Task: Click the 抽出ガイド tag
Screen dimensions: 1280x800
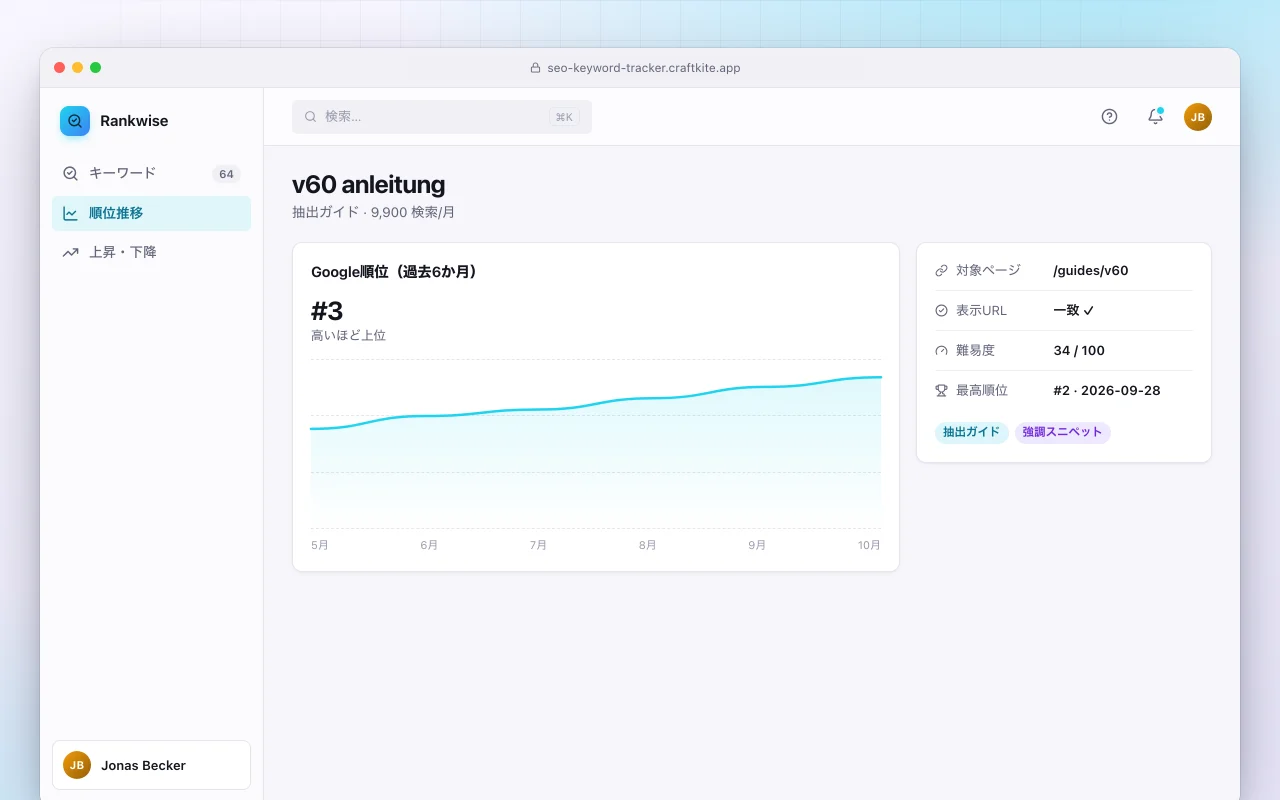Action: [x=972, y=432]
